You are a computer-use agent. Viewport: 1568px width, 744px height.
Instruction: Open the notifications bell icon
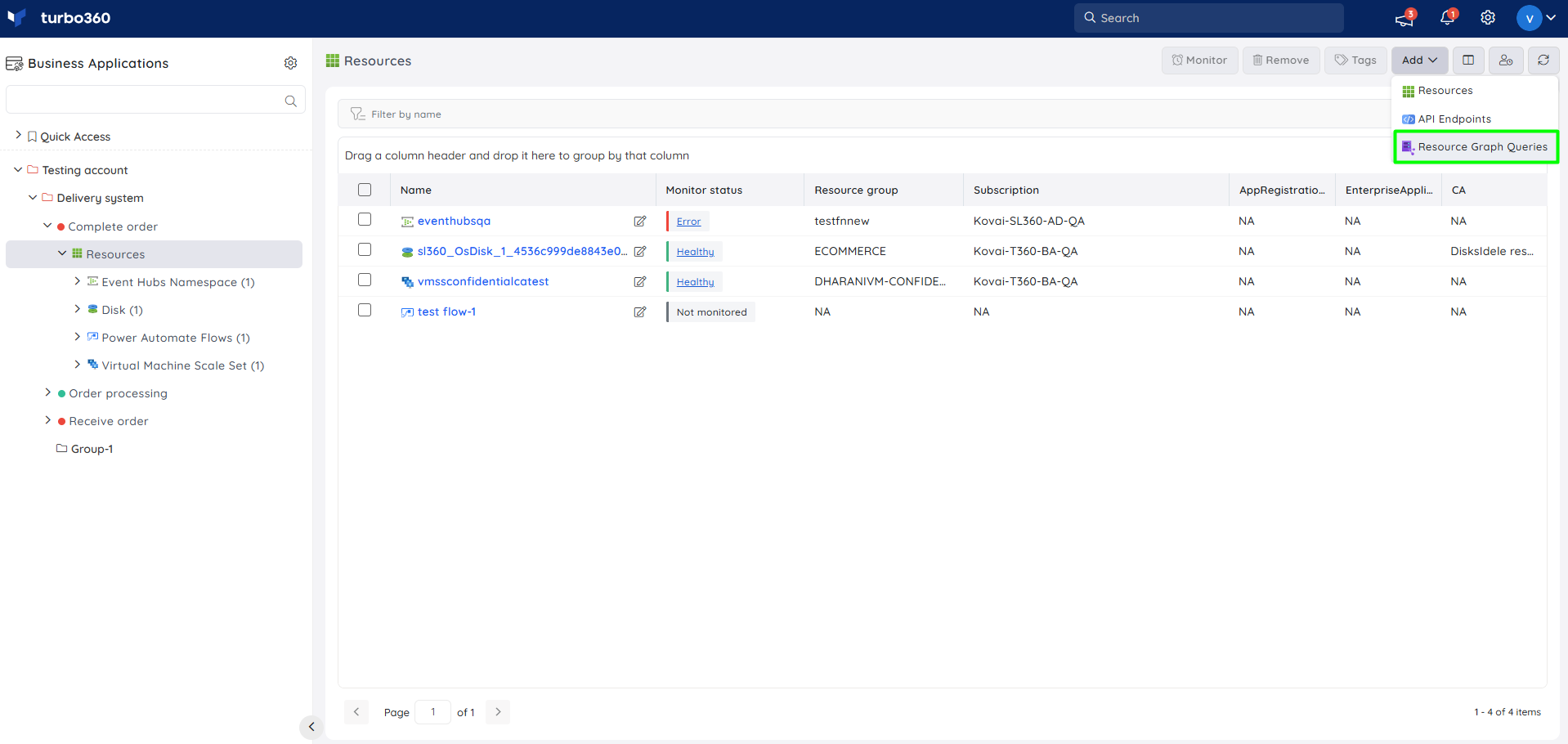(x=1447, y=18)
